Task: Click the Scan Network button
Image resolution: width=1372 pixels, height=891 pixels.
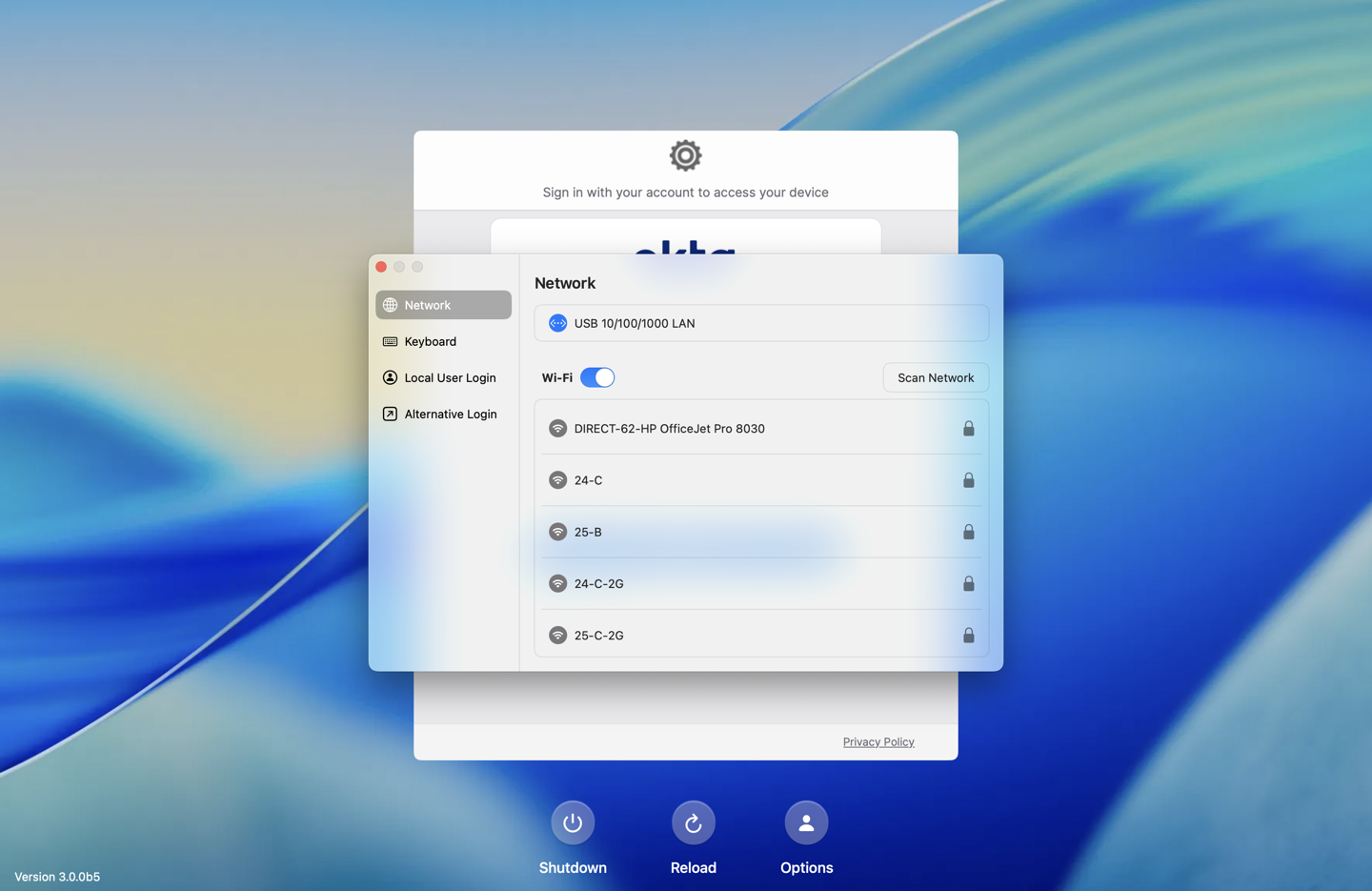Action: click(936, 377)
